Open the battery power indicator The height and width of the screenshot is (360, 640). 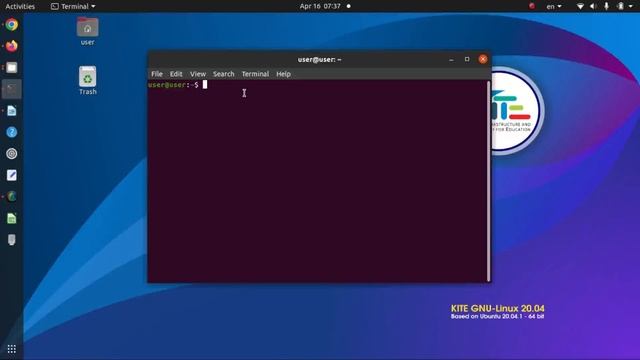click(x=620, y=6)
